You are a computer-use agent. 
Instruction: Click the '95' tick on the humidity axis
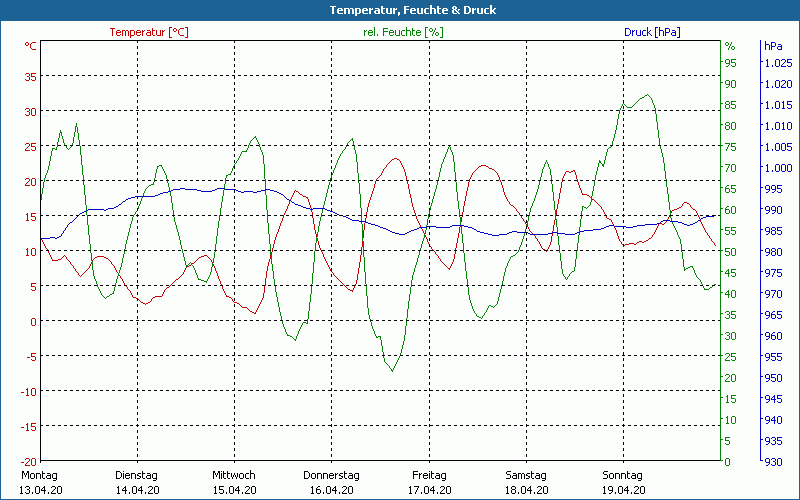(x=730, y=63)
